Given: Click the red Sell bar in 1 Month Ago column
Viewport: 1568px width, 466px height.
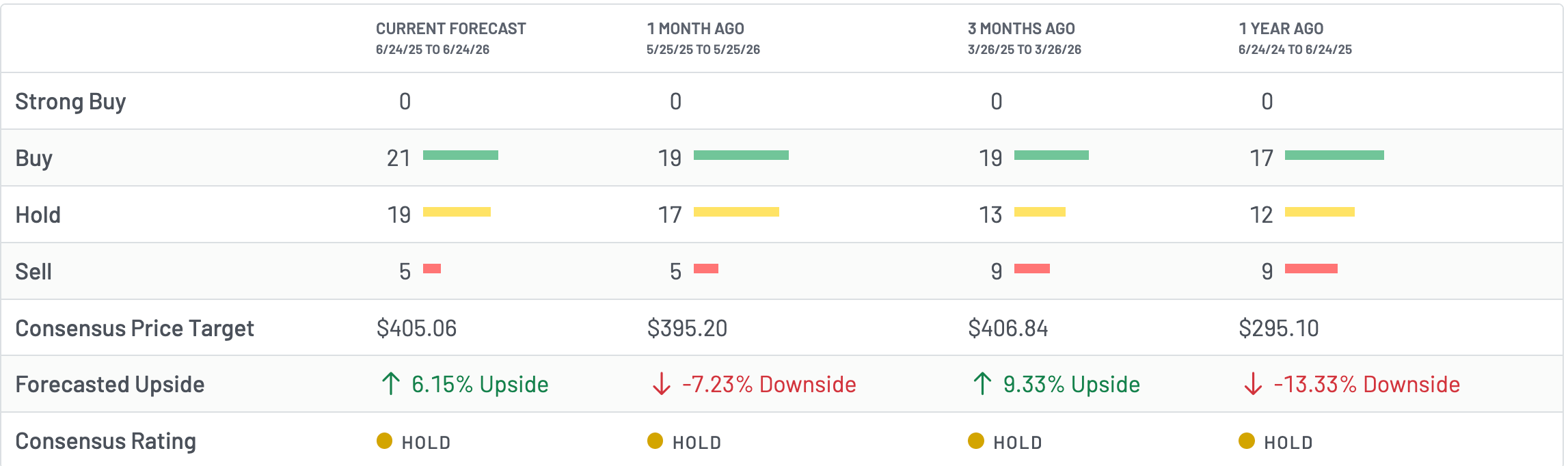Looking at the screenshot, I should point(706,269).
